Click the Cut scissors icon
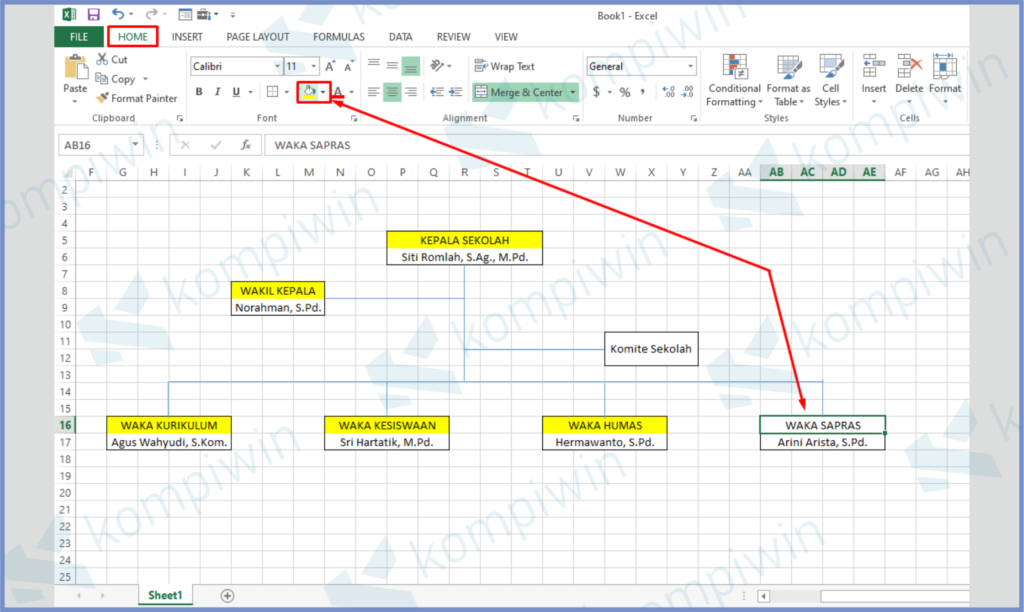 click(103, 60)
